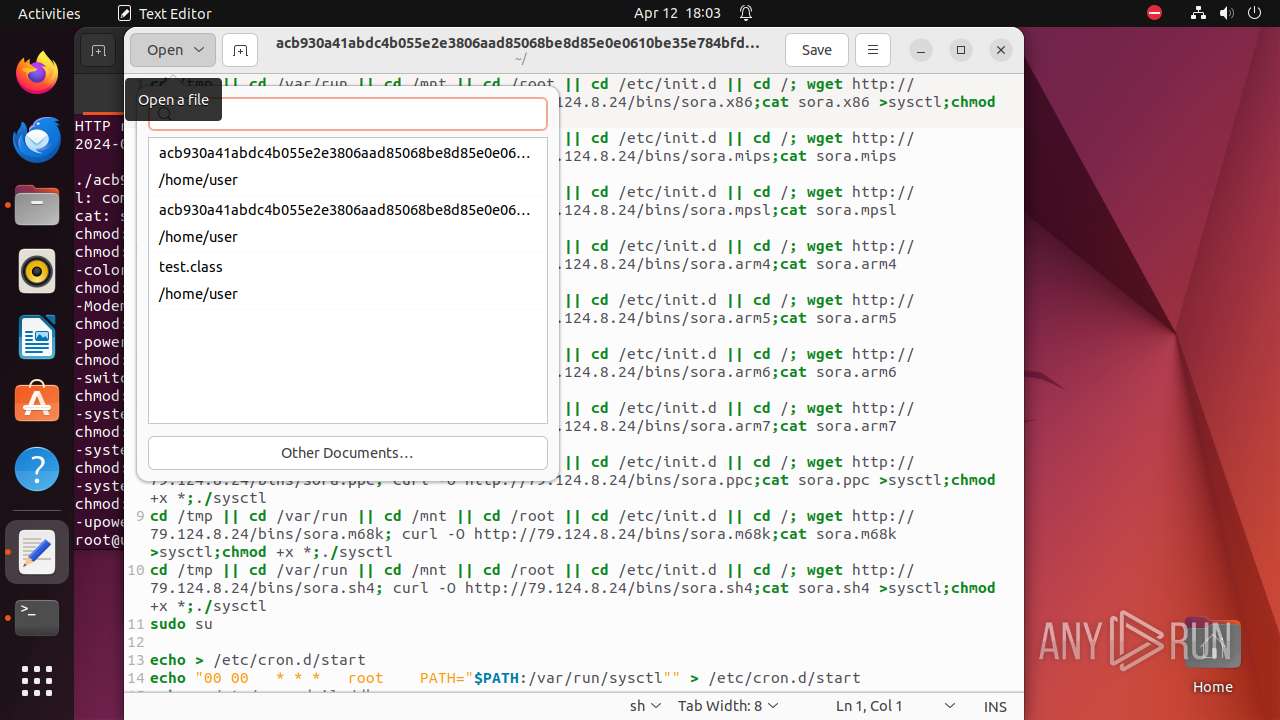Viewport: 1280px width, 720px height.
Task: Open Ubuntu Software store icon
Action: click(37, 403)
